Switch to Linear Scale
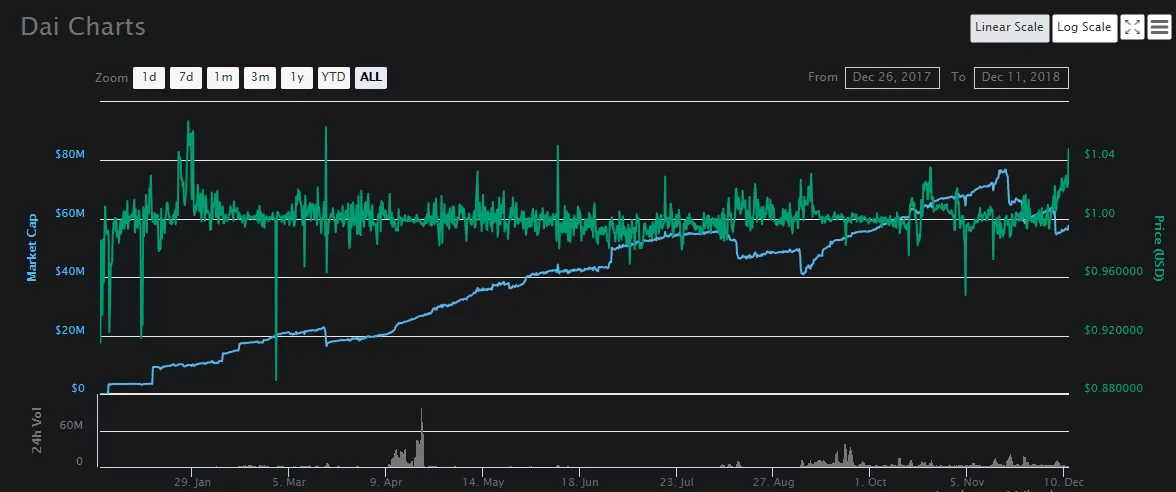The width and height of the screenshot is (1176, 492). point(1010,28)
